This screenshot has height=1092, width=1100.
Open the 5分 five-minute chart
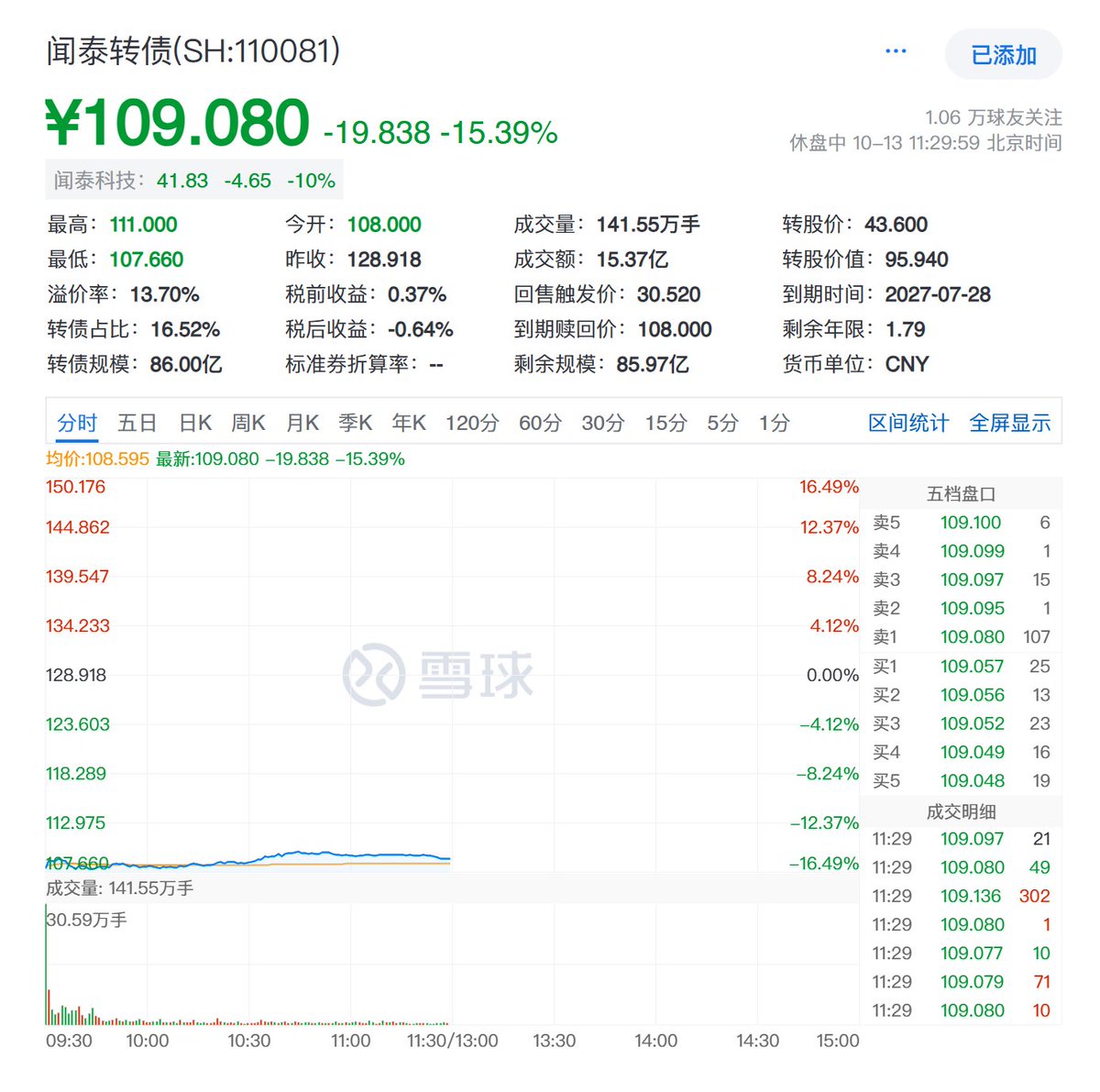(721, 423)
